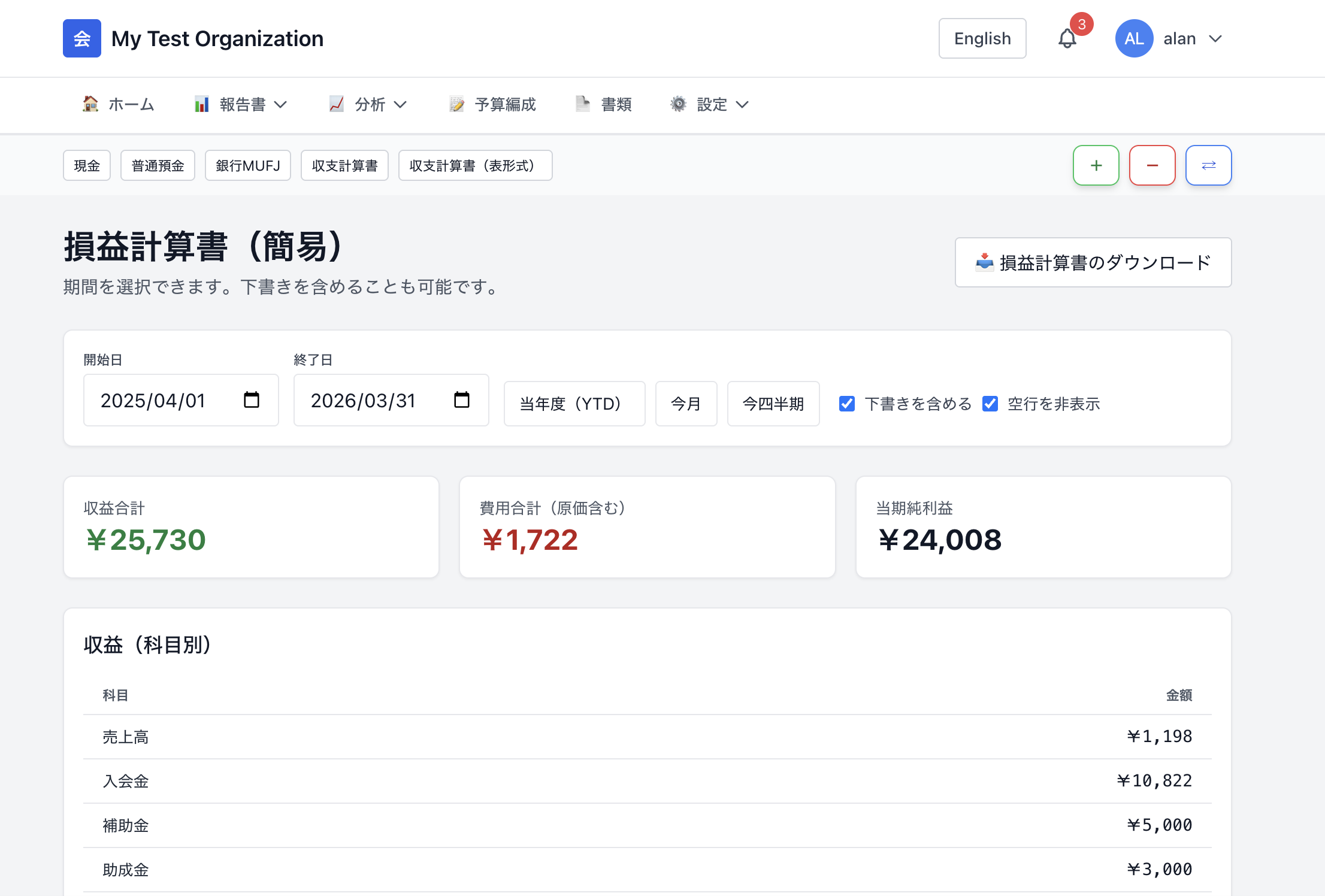
Task: Expand the 分析 dropdown menu
Action: point(368,105)
